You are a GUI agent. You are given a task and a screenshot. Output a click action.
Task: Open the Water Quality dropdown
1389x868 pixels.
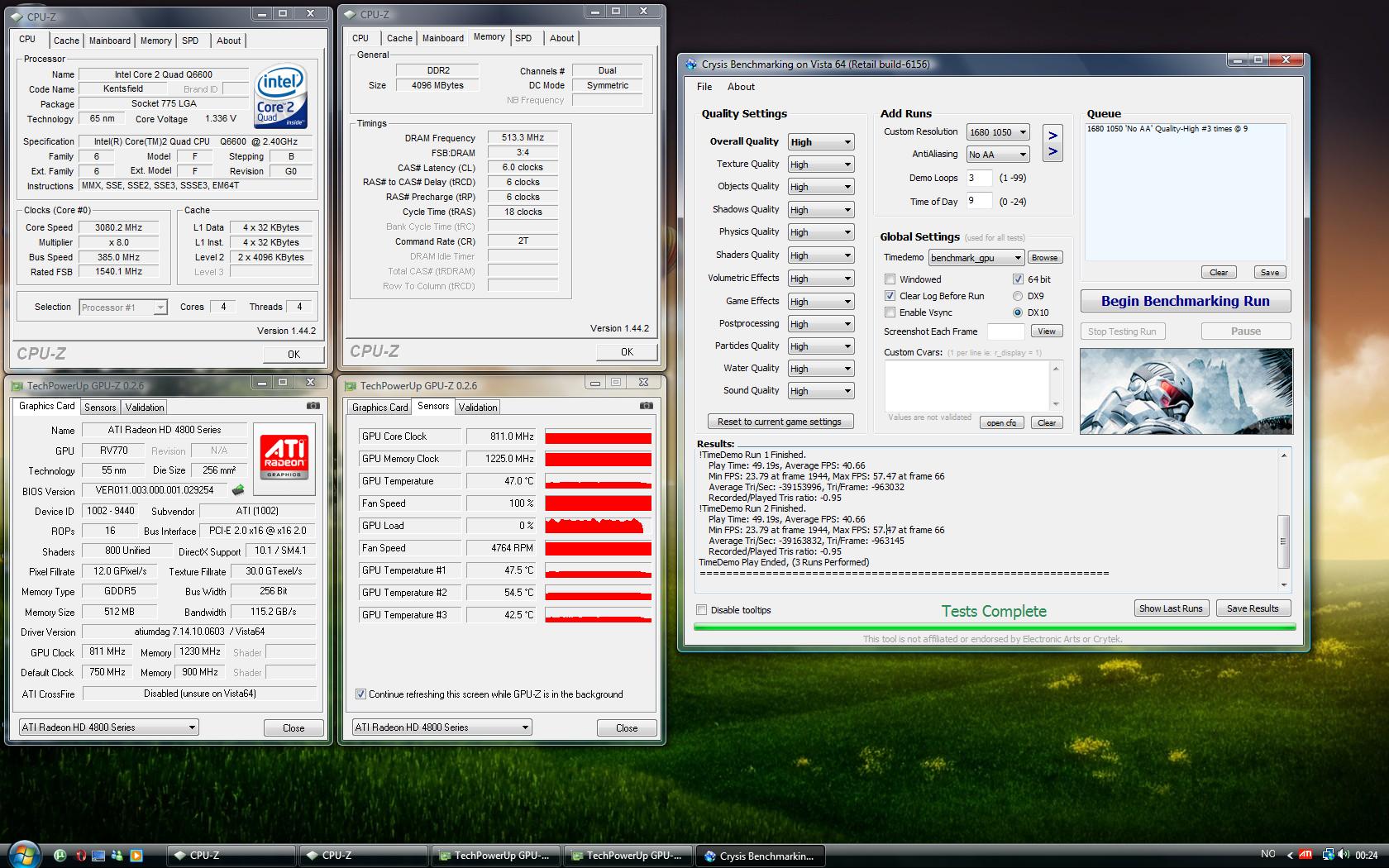pos(821,369)
